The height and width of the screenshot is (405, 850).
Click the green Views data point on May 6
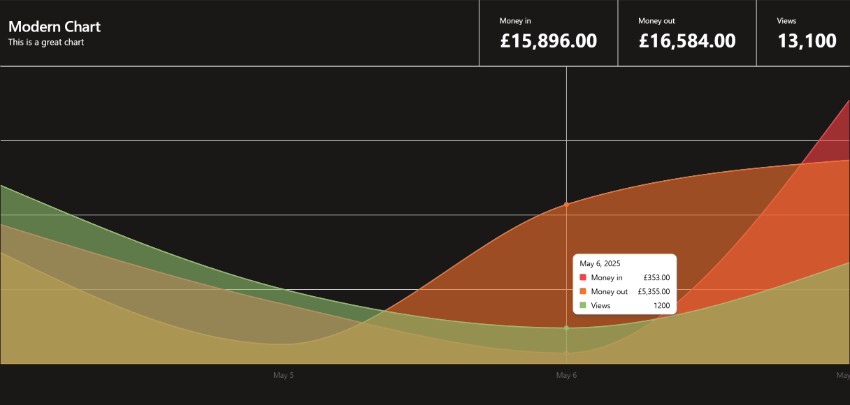[566, 328]
